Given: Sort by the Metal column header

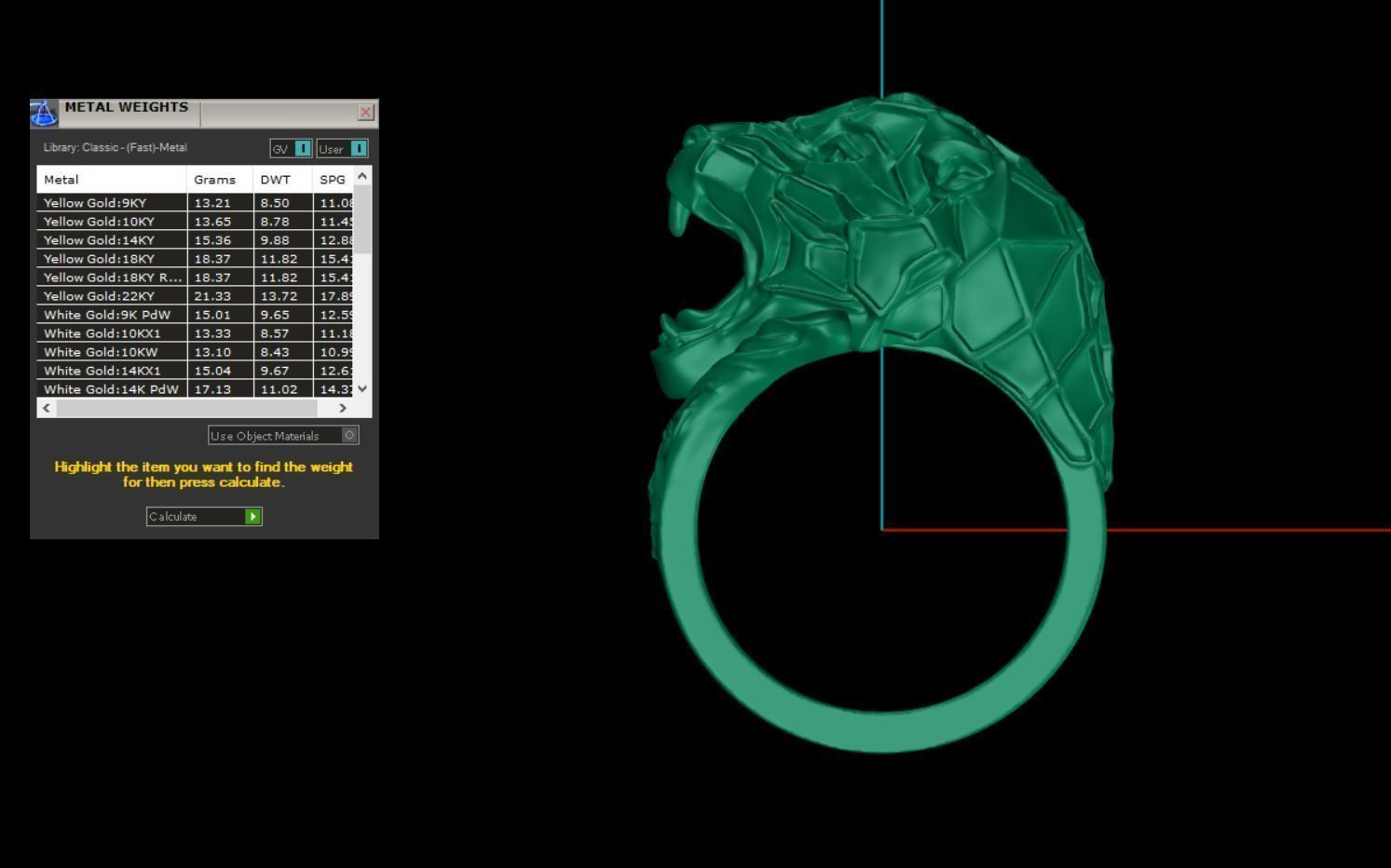Looking at the screenshot, I should tap(112, 179).
